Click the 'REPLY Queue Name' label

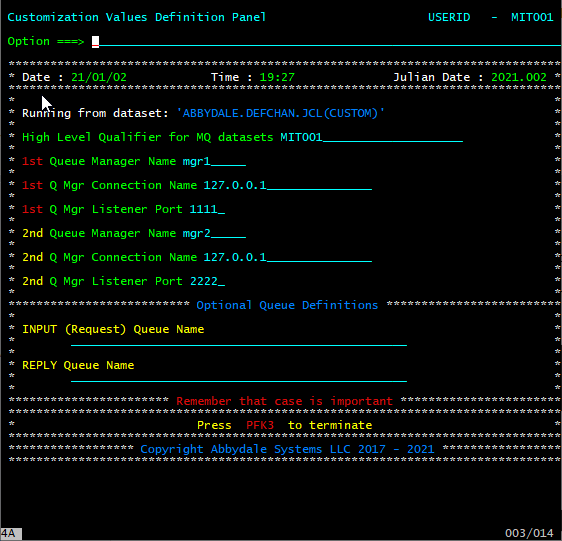[78, 365]
